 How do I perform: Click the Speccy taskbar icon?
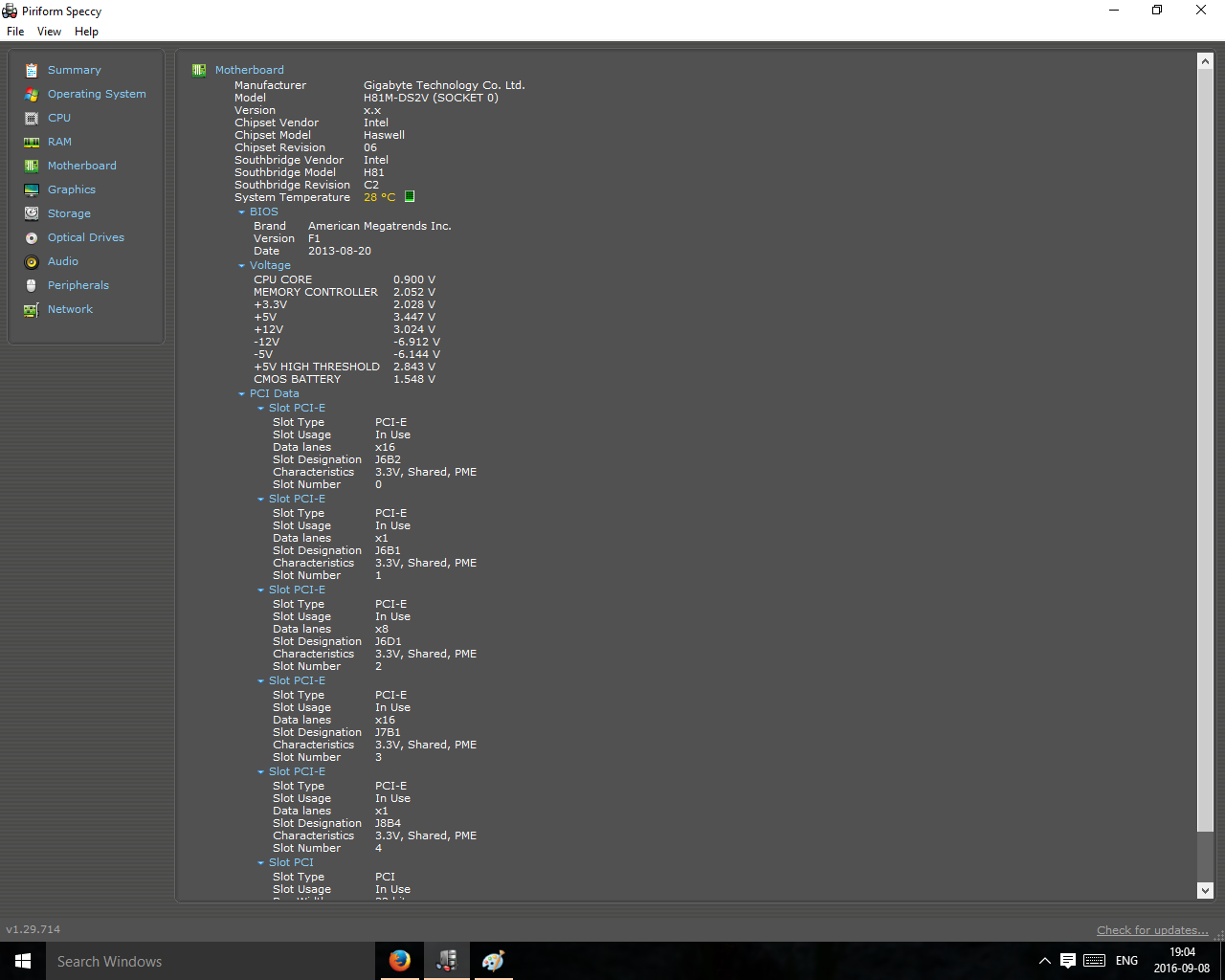[x=446, y=961]
